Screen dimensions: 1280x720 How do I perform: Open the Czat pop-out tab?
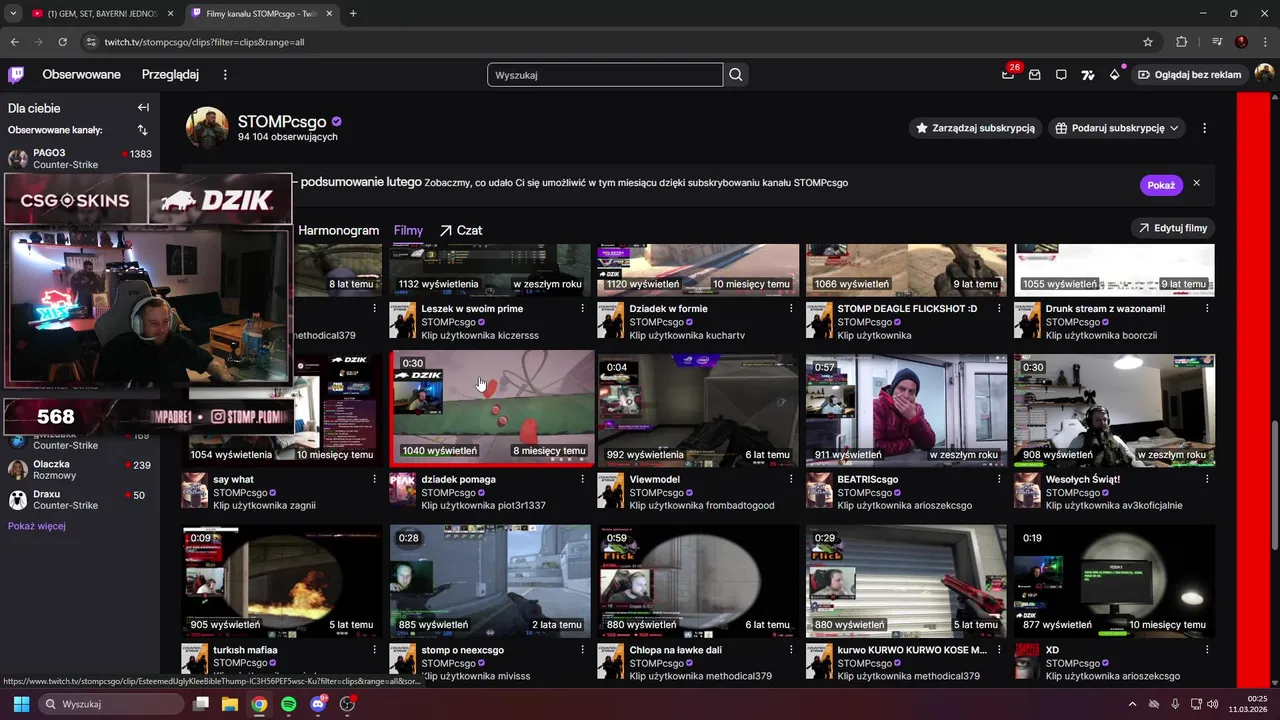click(x=461, y=230)
